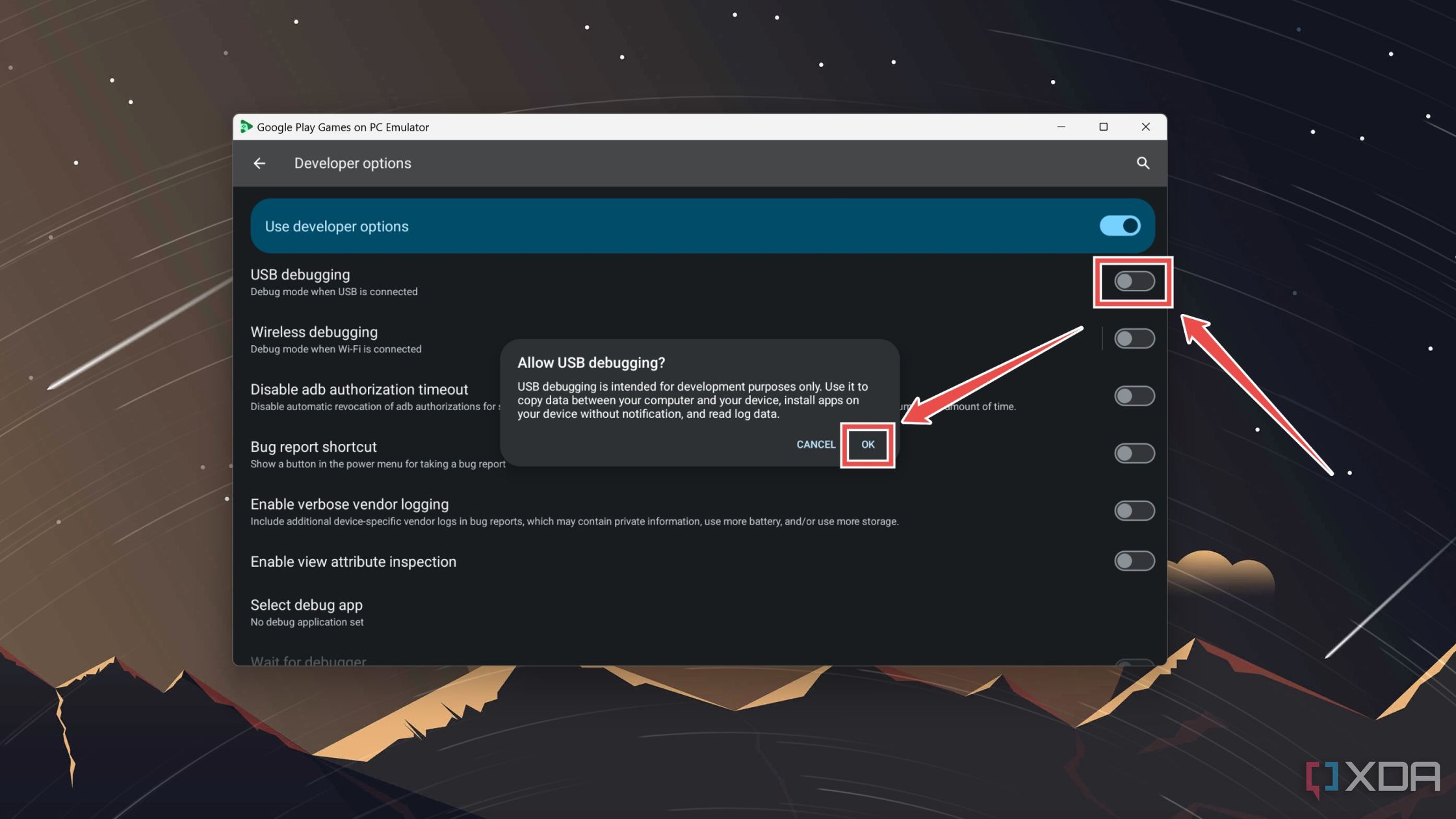Click the Bug report shortcut toggle
Screen dimensions: 1456x819
(x=1134, y=454)
